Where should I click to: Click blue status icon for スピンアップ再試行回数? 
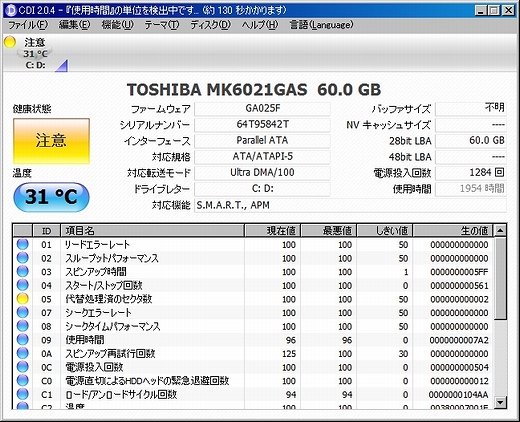pyautogui.click(x=23, y=354)
